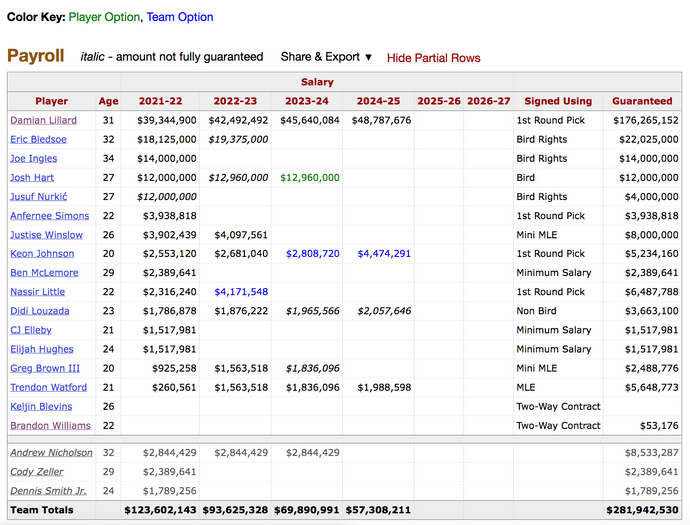Screen dimensions: 690x525
Task: Click the Greg Brown III link
Action: pos(45,368)
